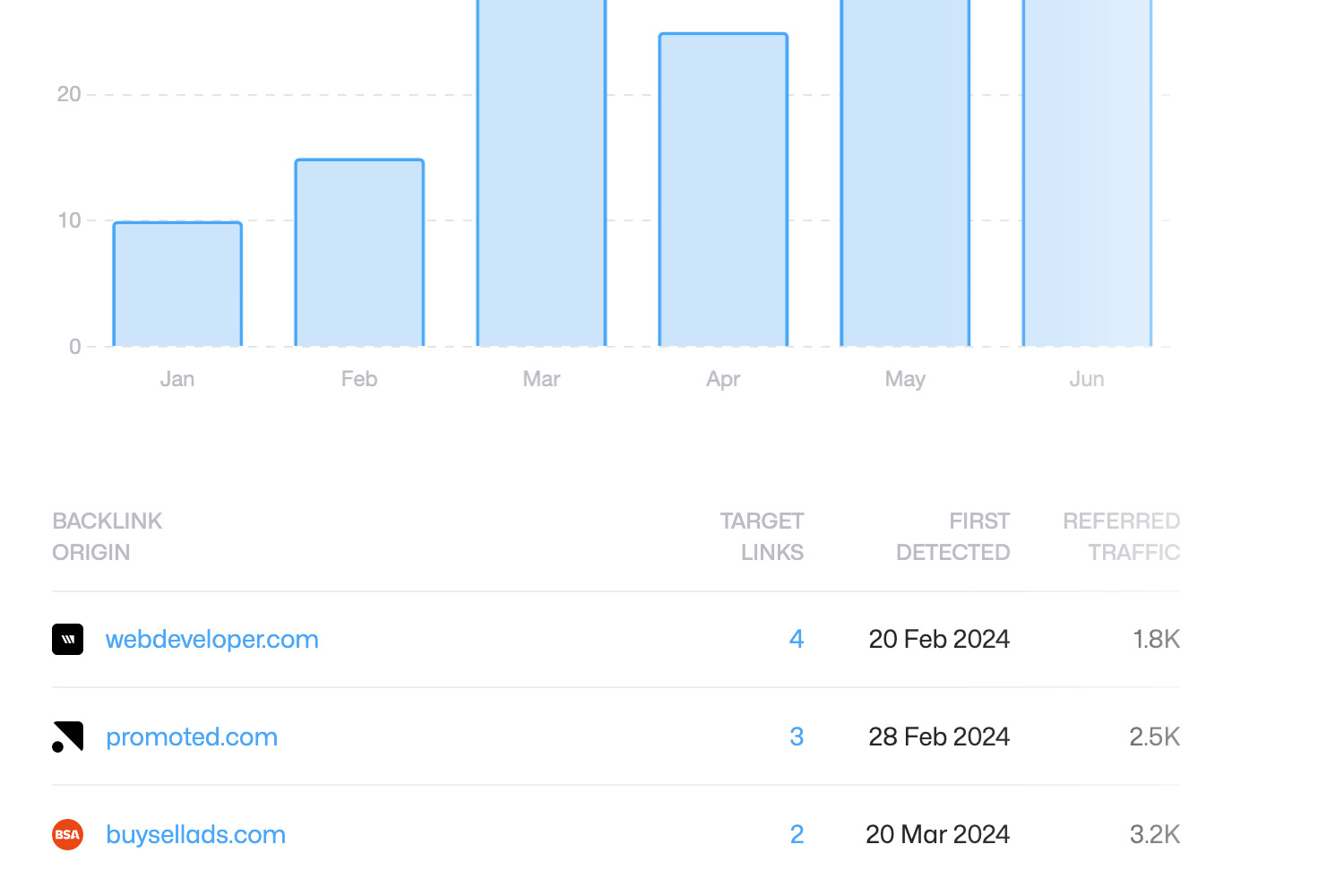Click the 3.2K referred traffic value
This screenshot has width=1344, height=896.
click(1154, 834)
